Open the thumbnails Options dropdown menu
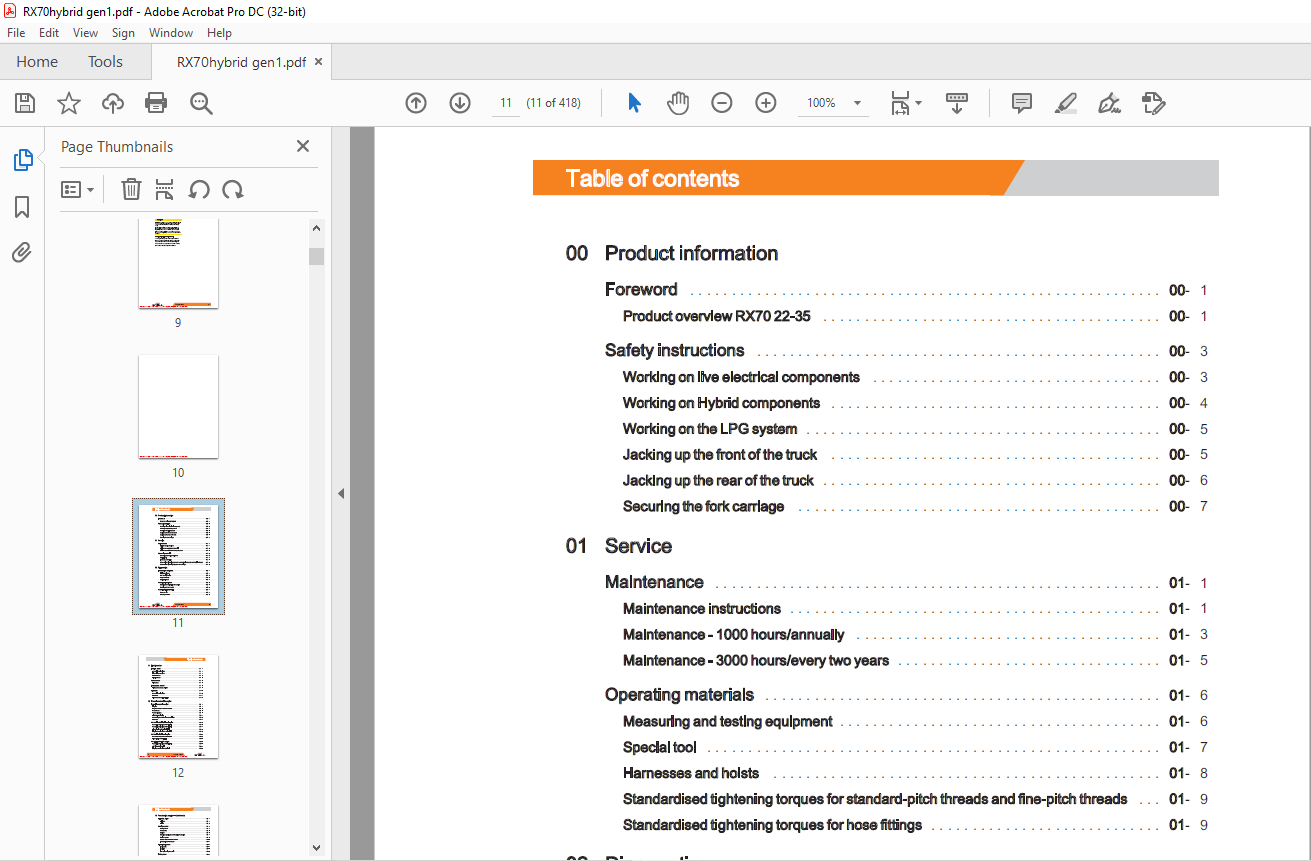1311x861 pixels. pyautogui.click(x=78, y=189)
